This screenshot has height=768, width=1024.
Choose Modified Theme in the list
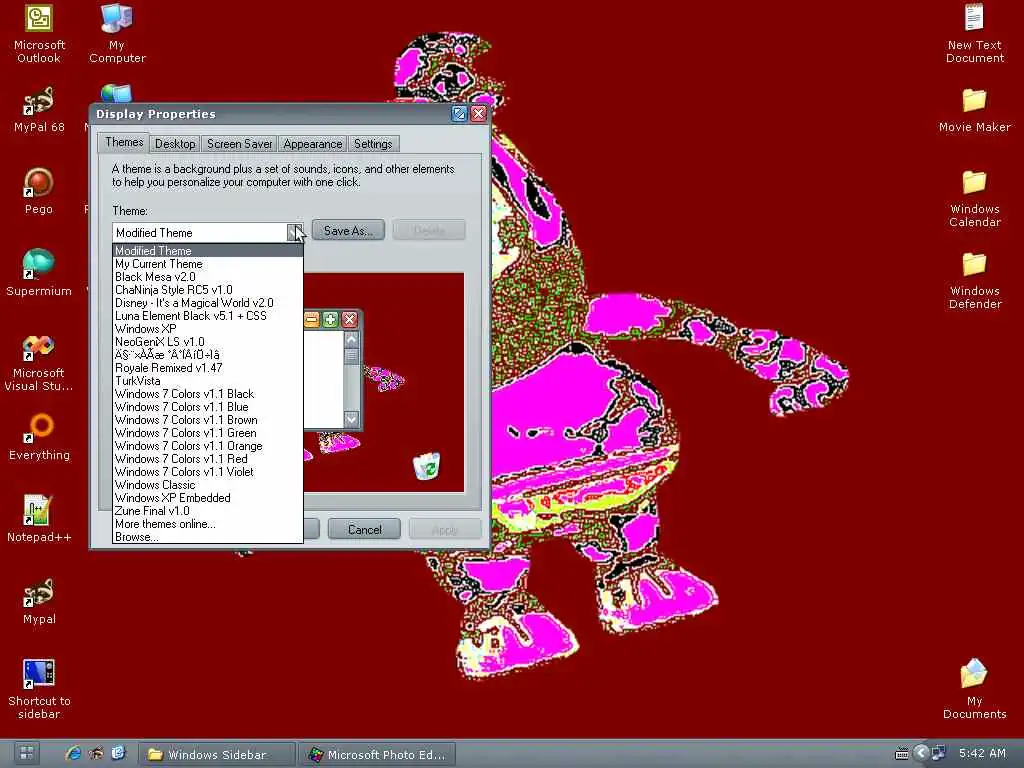208,251
